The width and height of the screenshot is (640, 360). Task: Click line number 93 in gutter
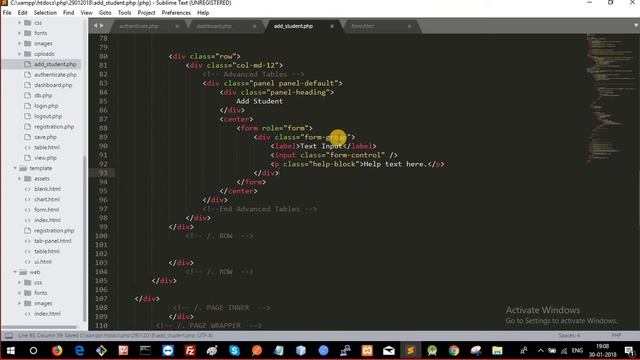103,173
